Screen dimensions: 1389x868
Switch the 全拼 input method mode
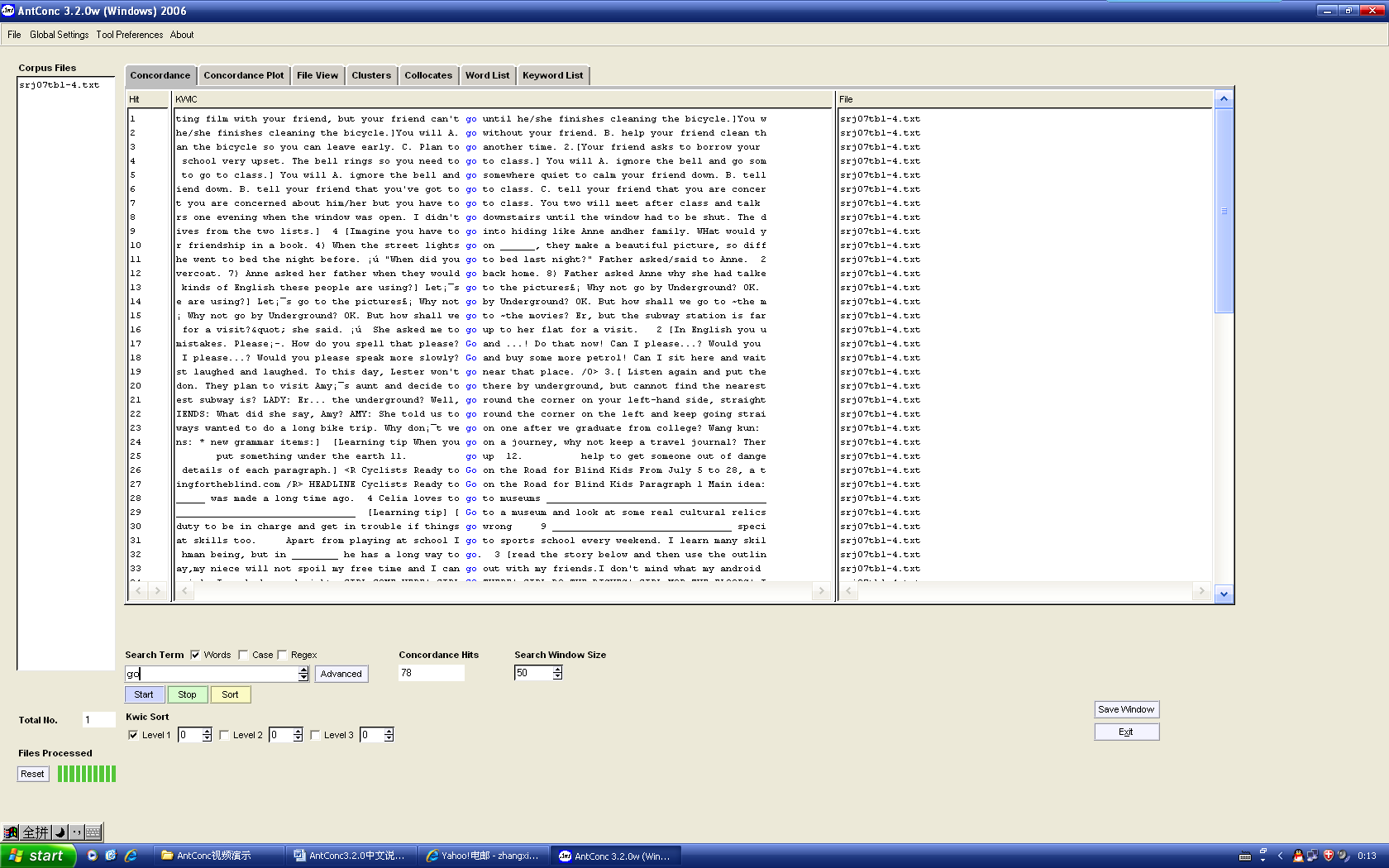[35, 832]
